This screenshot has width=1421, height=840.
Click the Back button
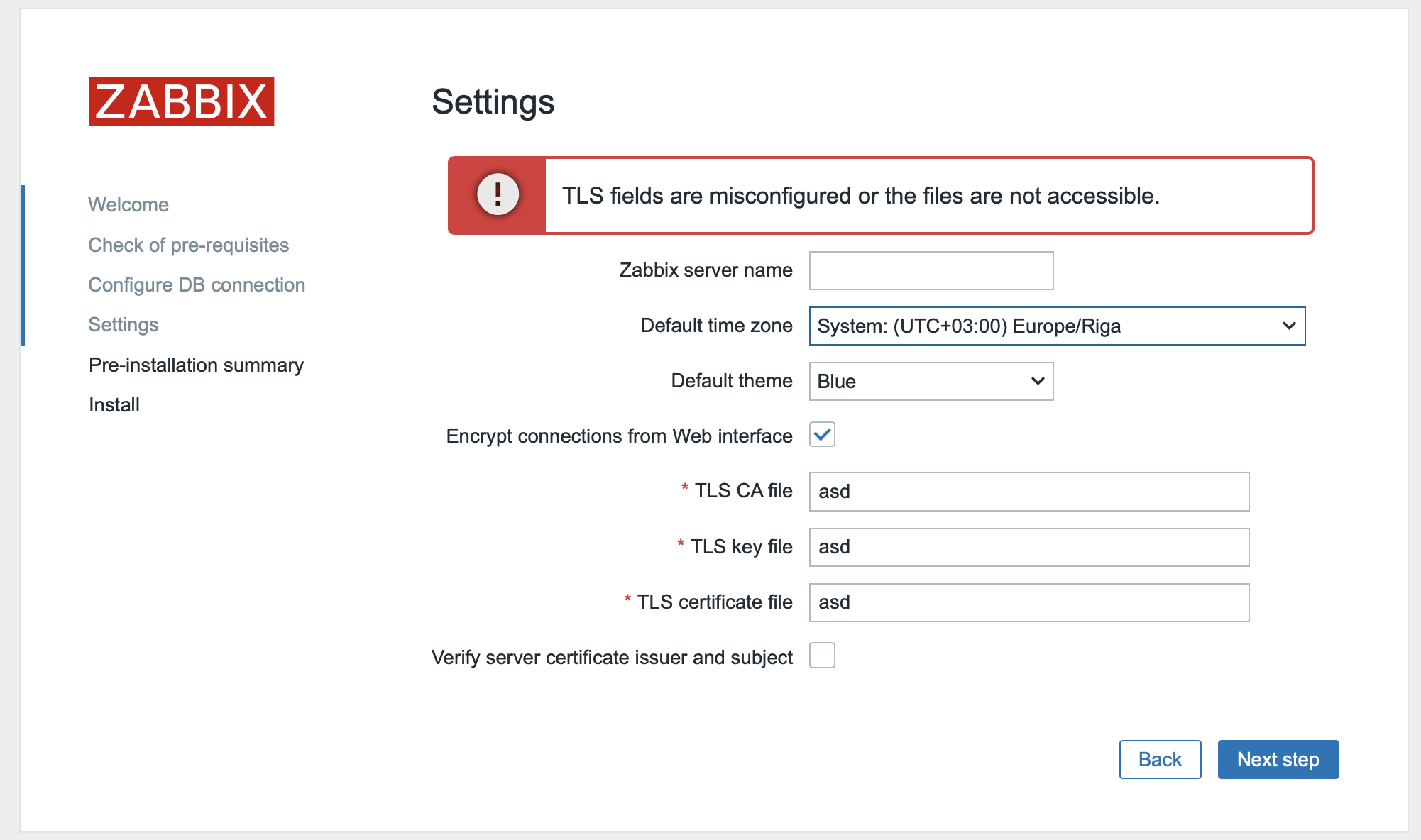[x=1160, y=759]
